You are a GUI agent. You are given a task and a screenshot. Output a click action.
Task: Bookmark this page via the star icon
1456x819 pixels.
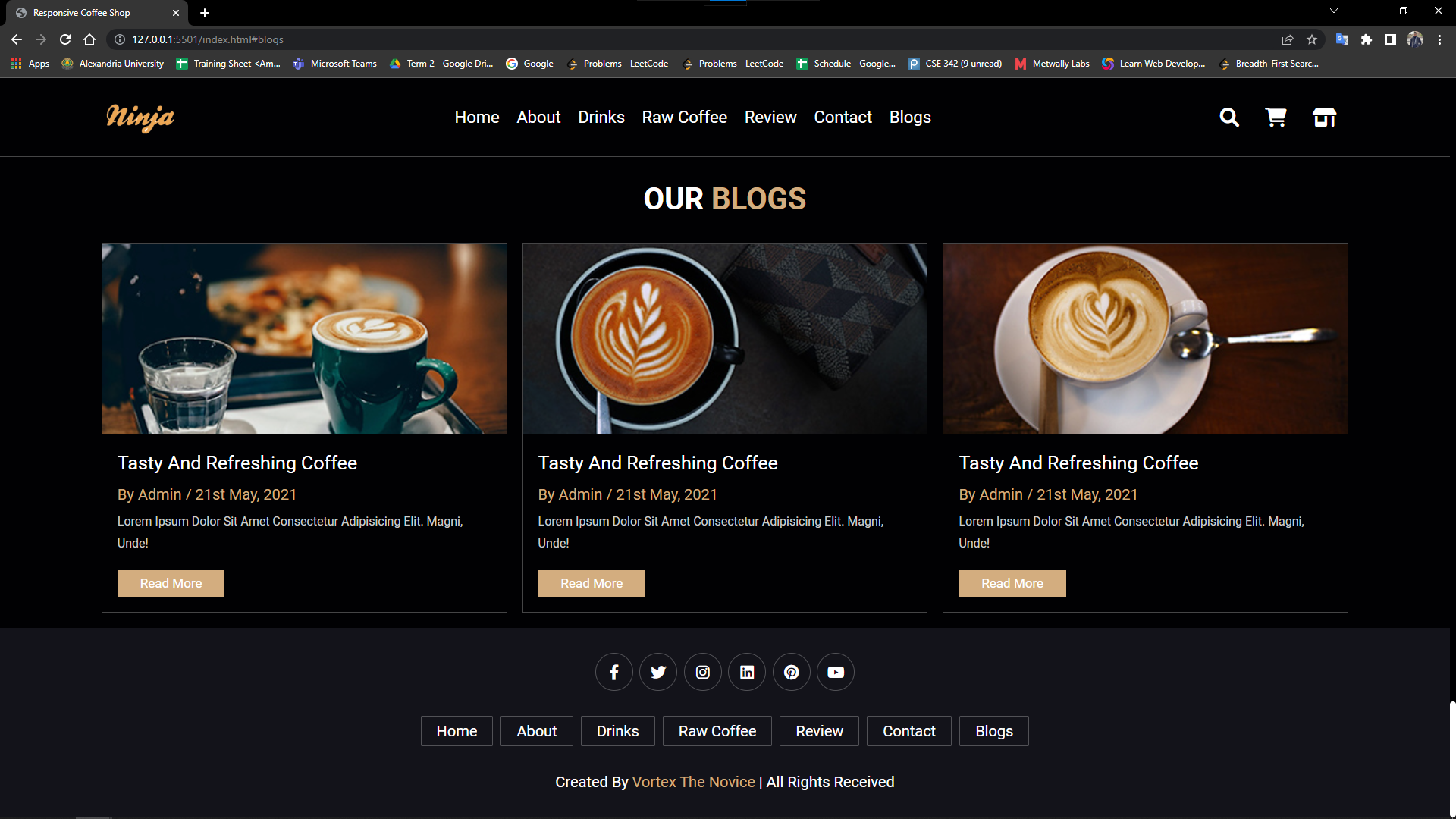pos(1313,39)
